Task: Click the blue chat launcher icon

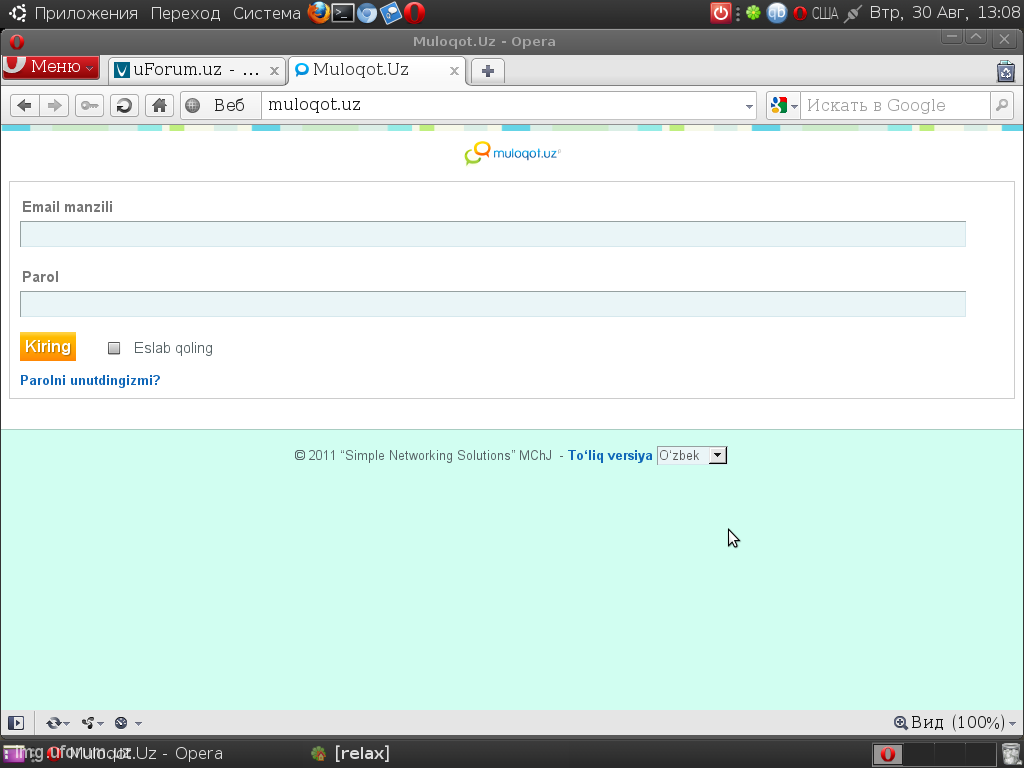Action: 391,12
